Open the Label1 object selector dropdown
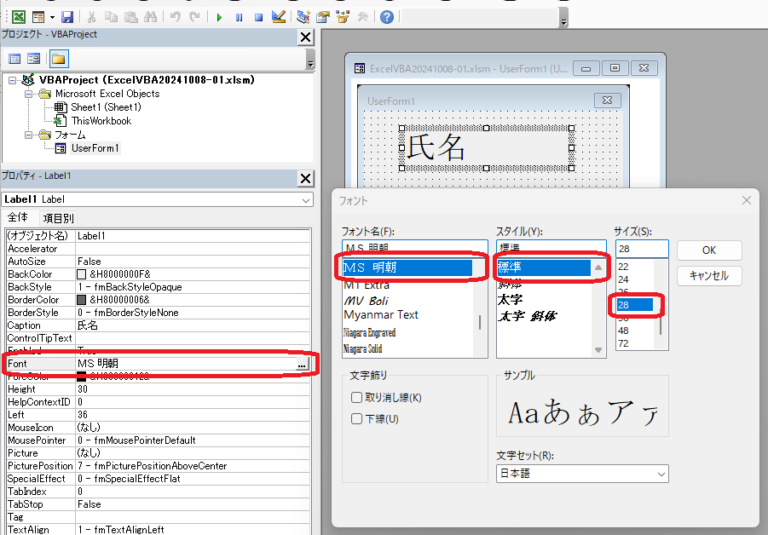Viewport: 768px width, 535px height. tap(306, 200)
